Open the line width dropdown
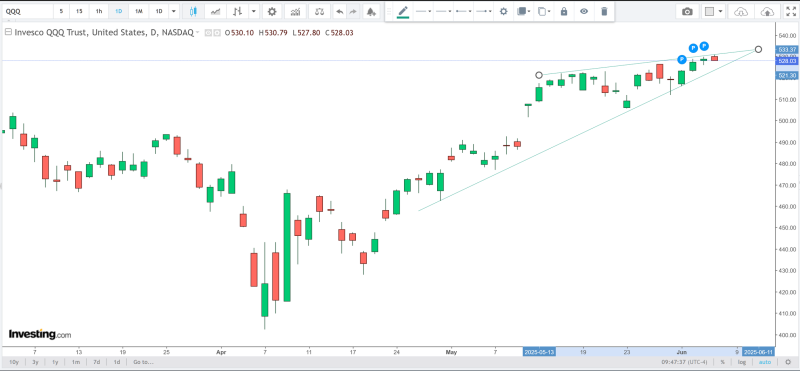The image size is (800, 371). coord(443,11)
